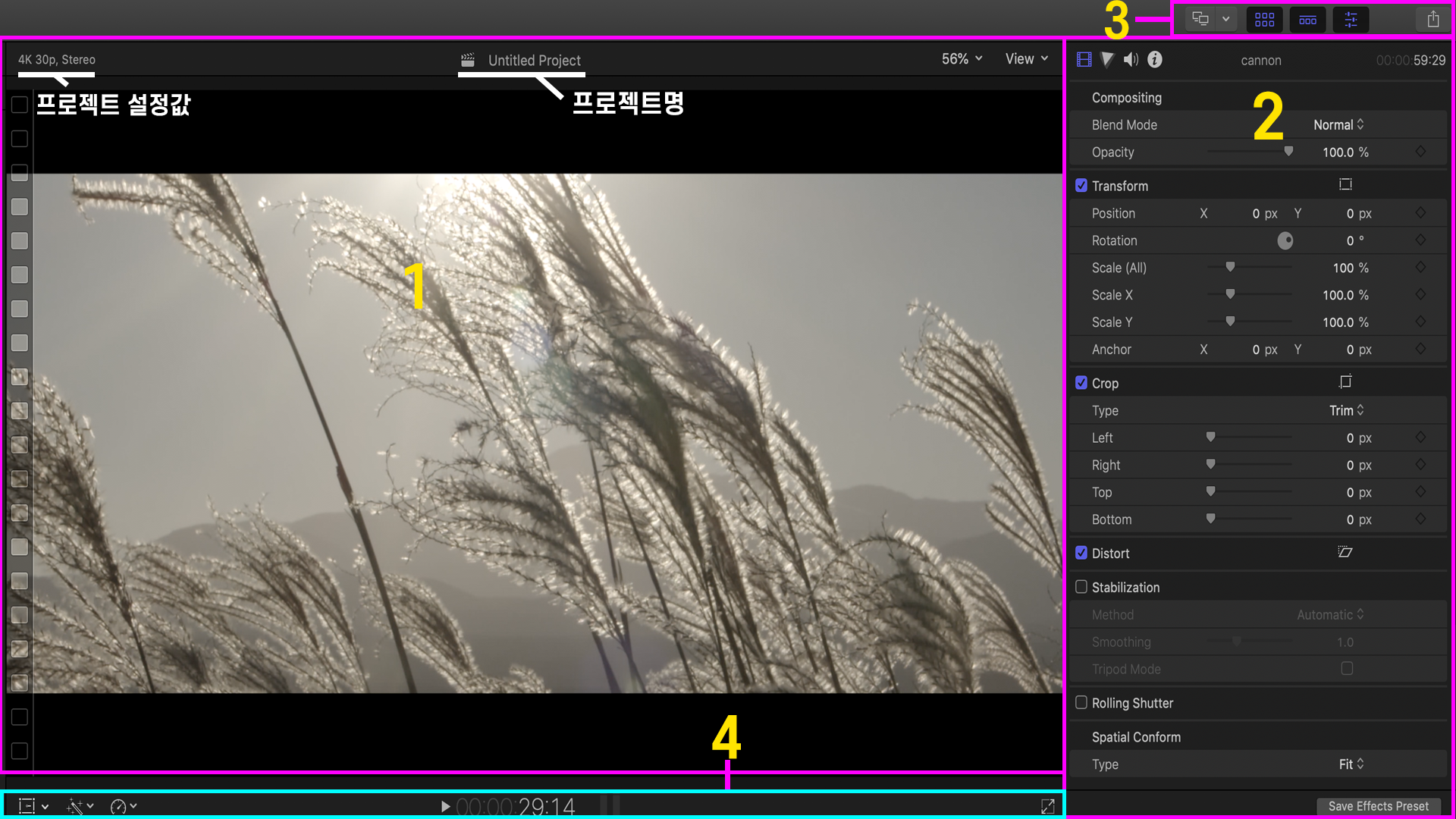Image resolution: width=1456 pixels, height=819 pixels.
Task: Click the Opacity slider handle
Action: pos(1288,152)
